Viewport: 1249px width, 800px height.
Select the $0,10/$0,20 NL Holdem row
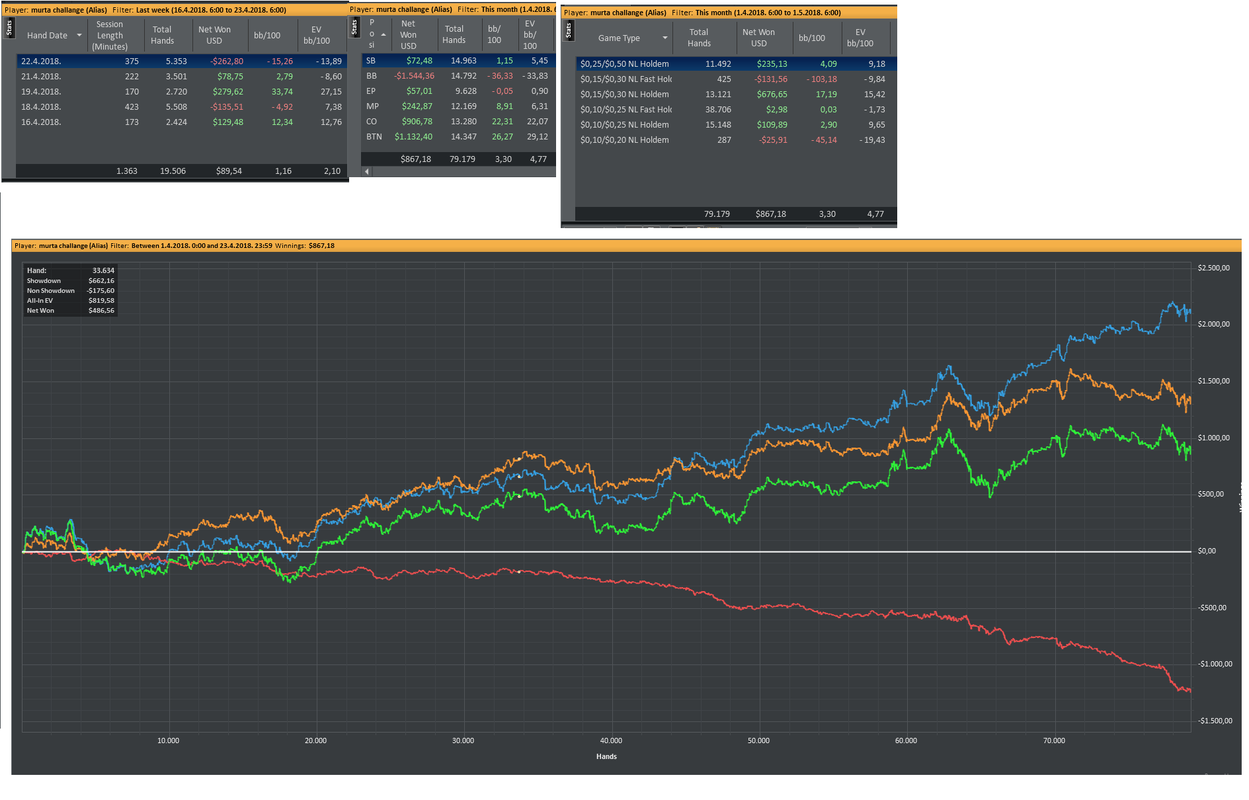point(736,140)
